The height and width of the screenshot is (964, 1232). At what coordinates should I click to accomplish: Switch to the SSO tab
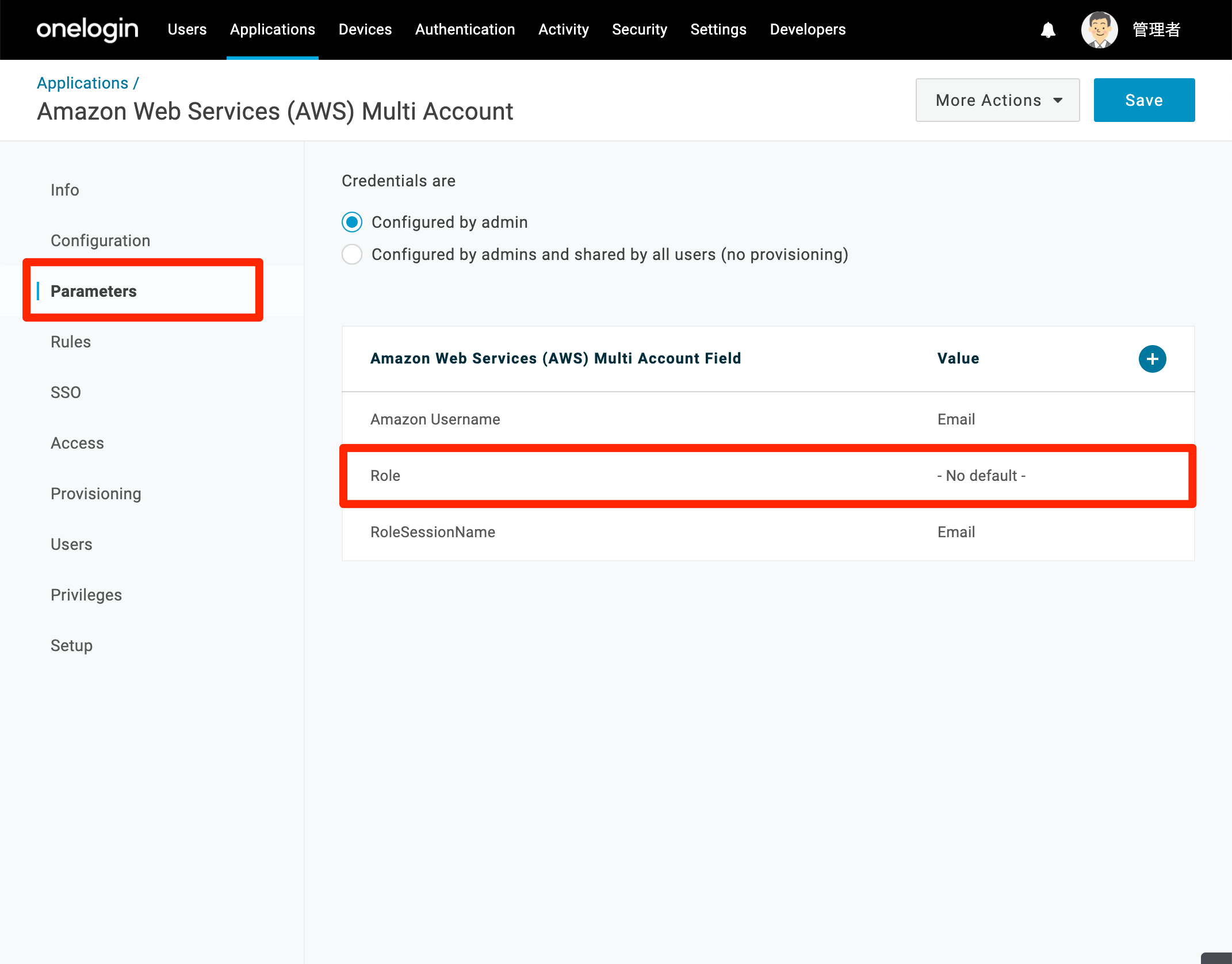66,392
